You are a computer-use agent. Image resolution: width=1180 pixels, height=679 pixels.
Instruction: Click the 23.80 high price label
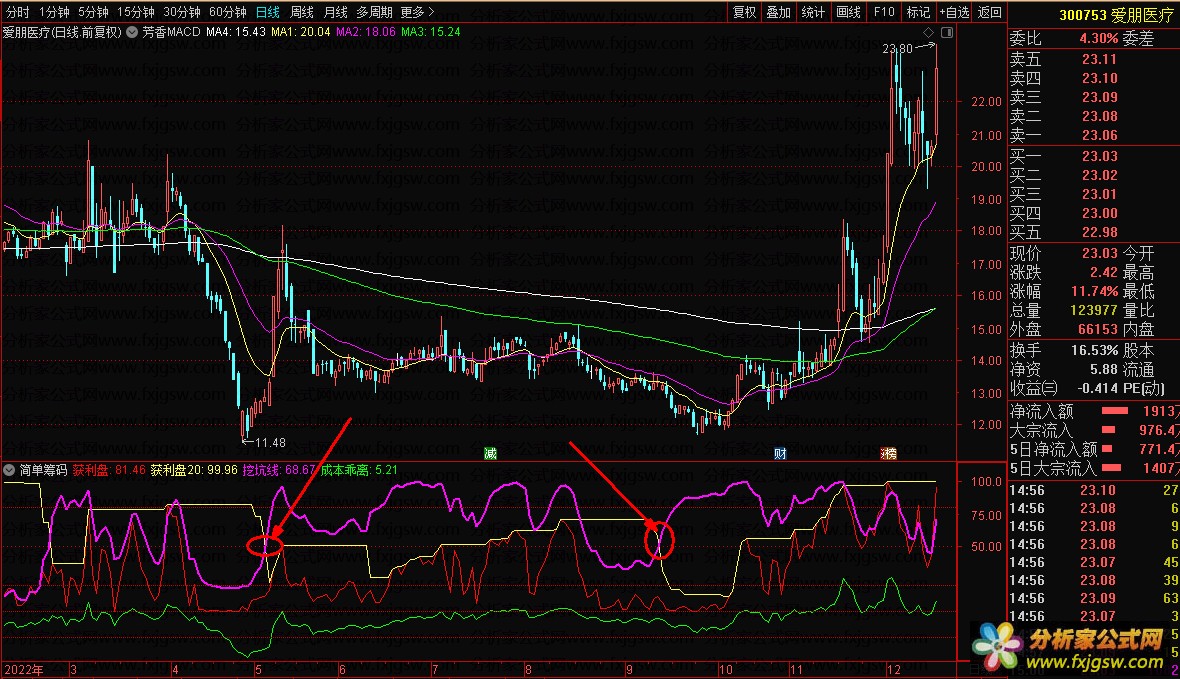pyautogui.click(x=897, y=48)
